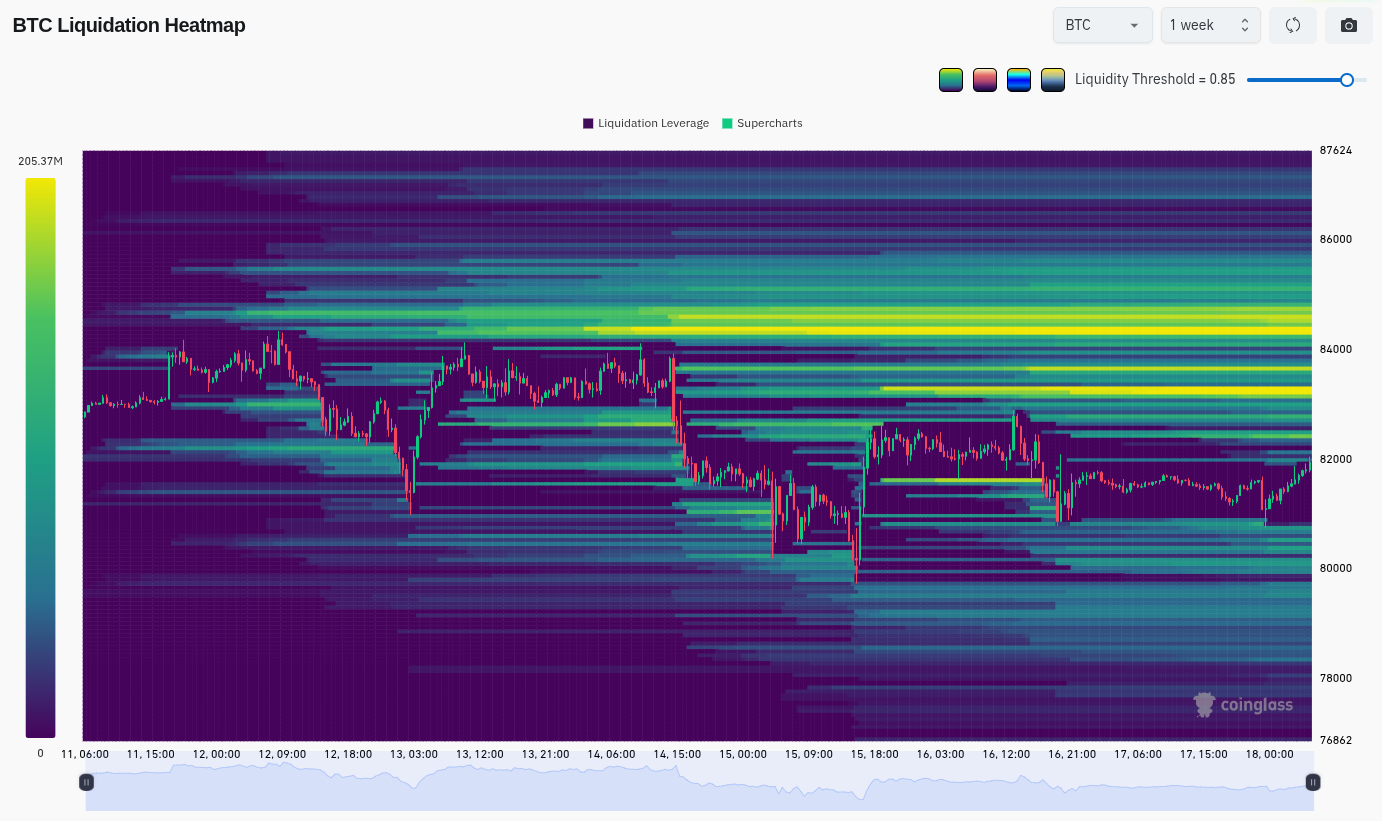Click the 205.37M scale maximum label
Screen dimensions: 1382x821
pos(40,161)
